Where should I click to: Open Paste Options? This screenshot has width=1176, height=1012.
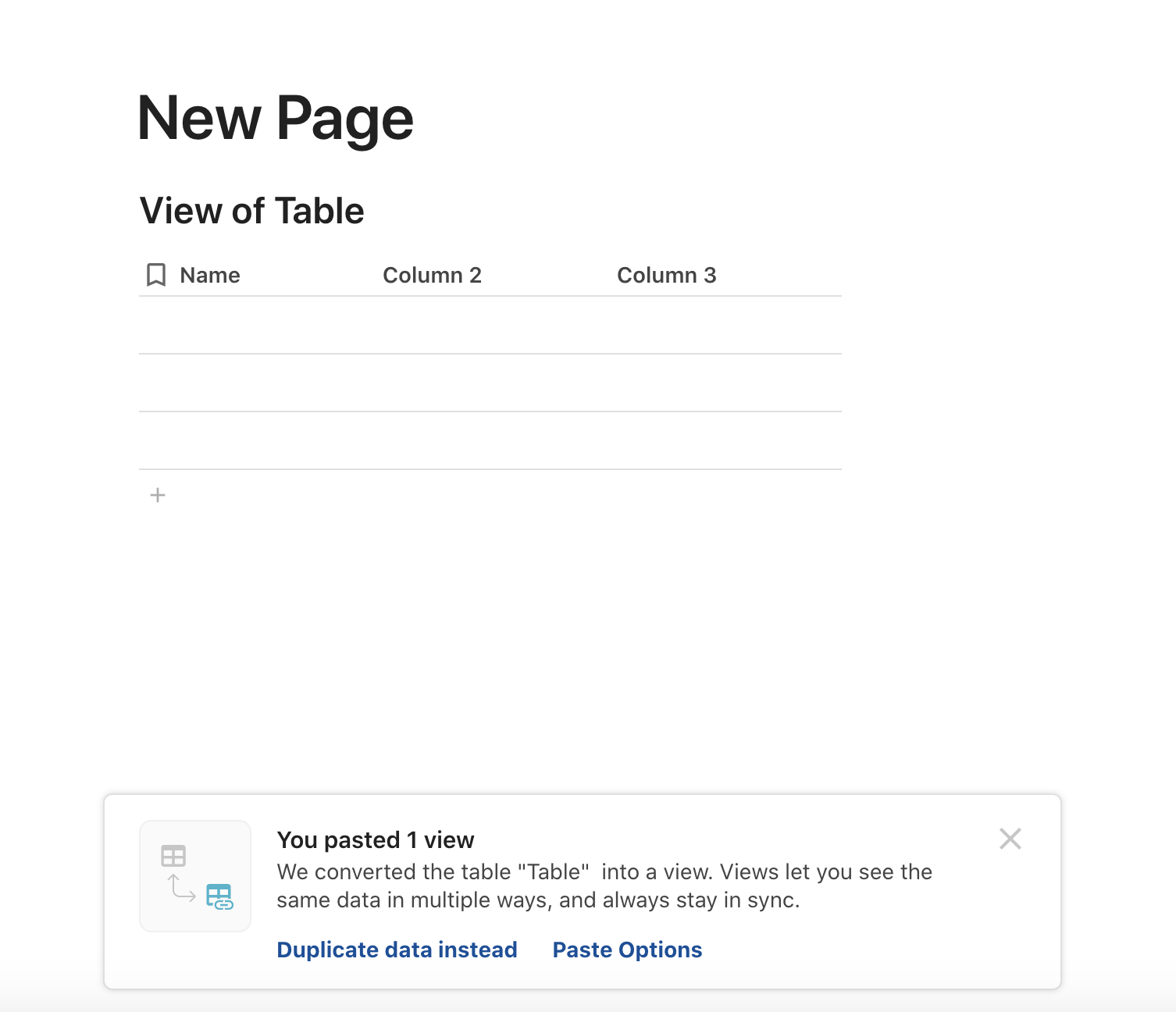point(627,950)
